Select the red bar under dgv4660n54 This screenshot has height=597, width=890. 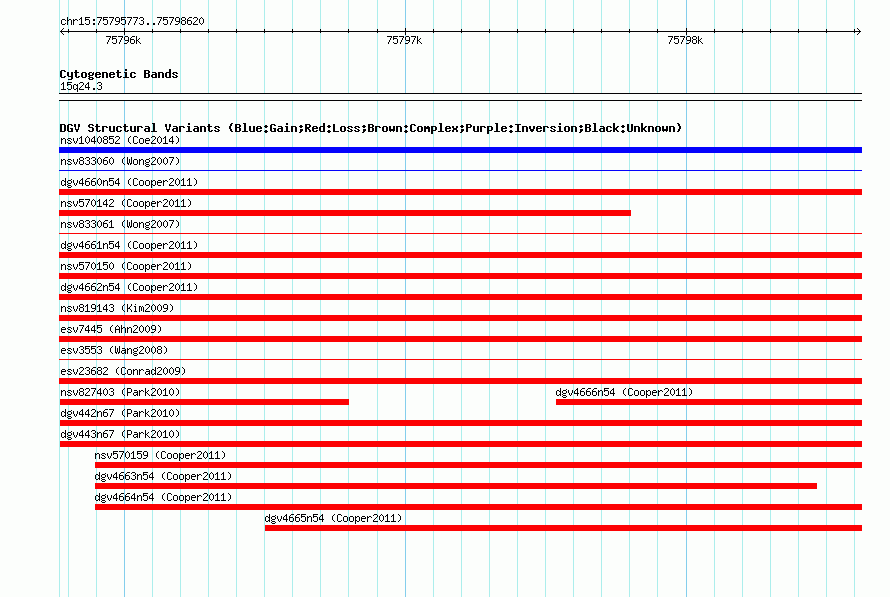(x=460, y=192)
